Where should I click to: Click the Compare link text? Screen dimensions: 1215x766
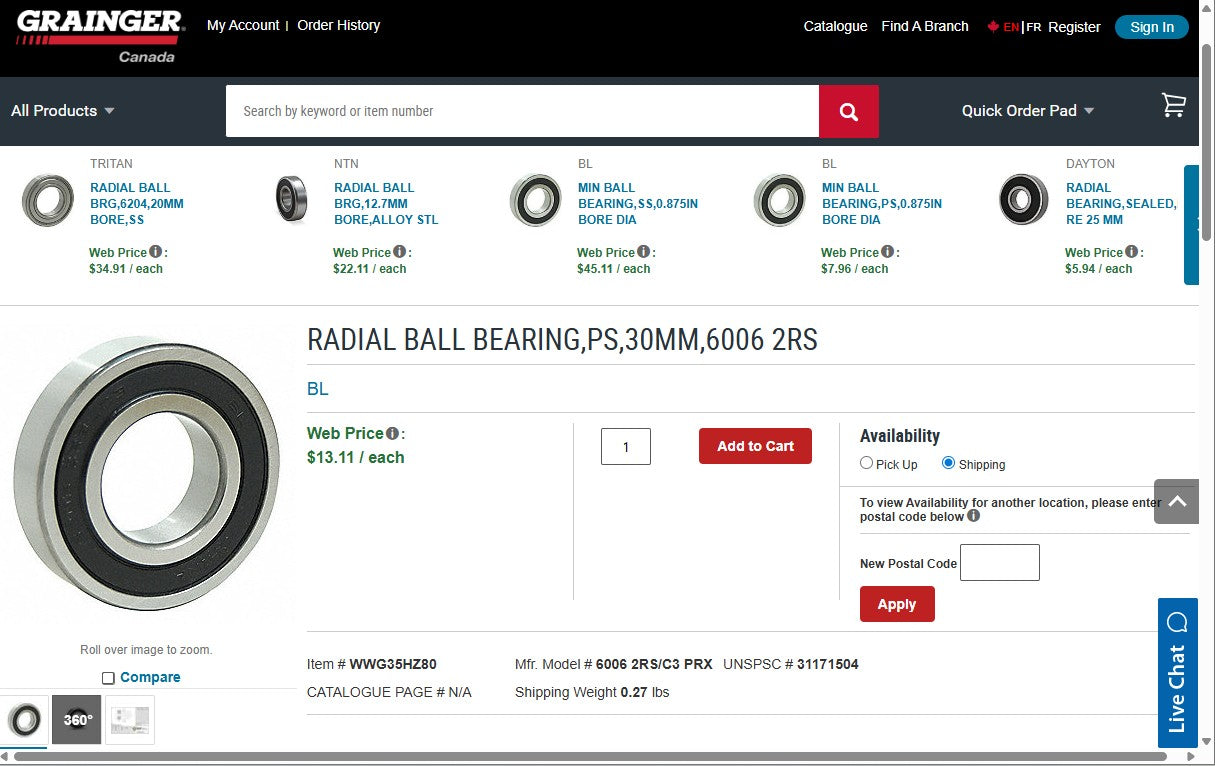tap(150, 677)
